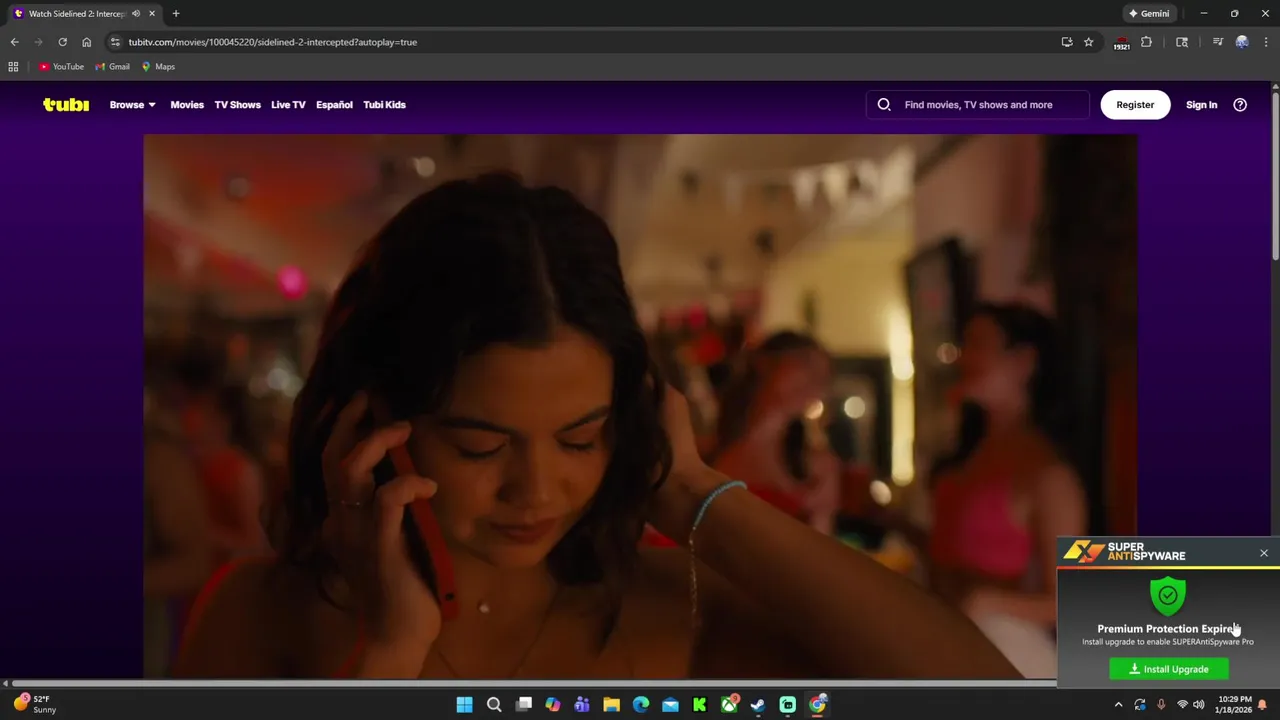
Task: Click the Gemini button
Action: pyautogui.click(x=1148, y=13)
